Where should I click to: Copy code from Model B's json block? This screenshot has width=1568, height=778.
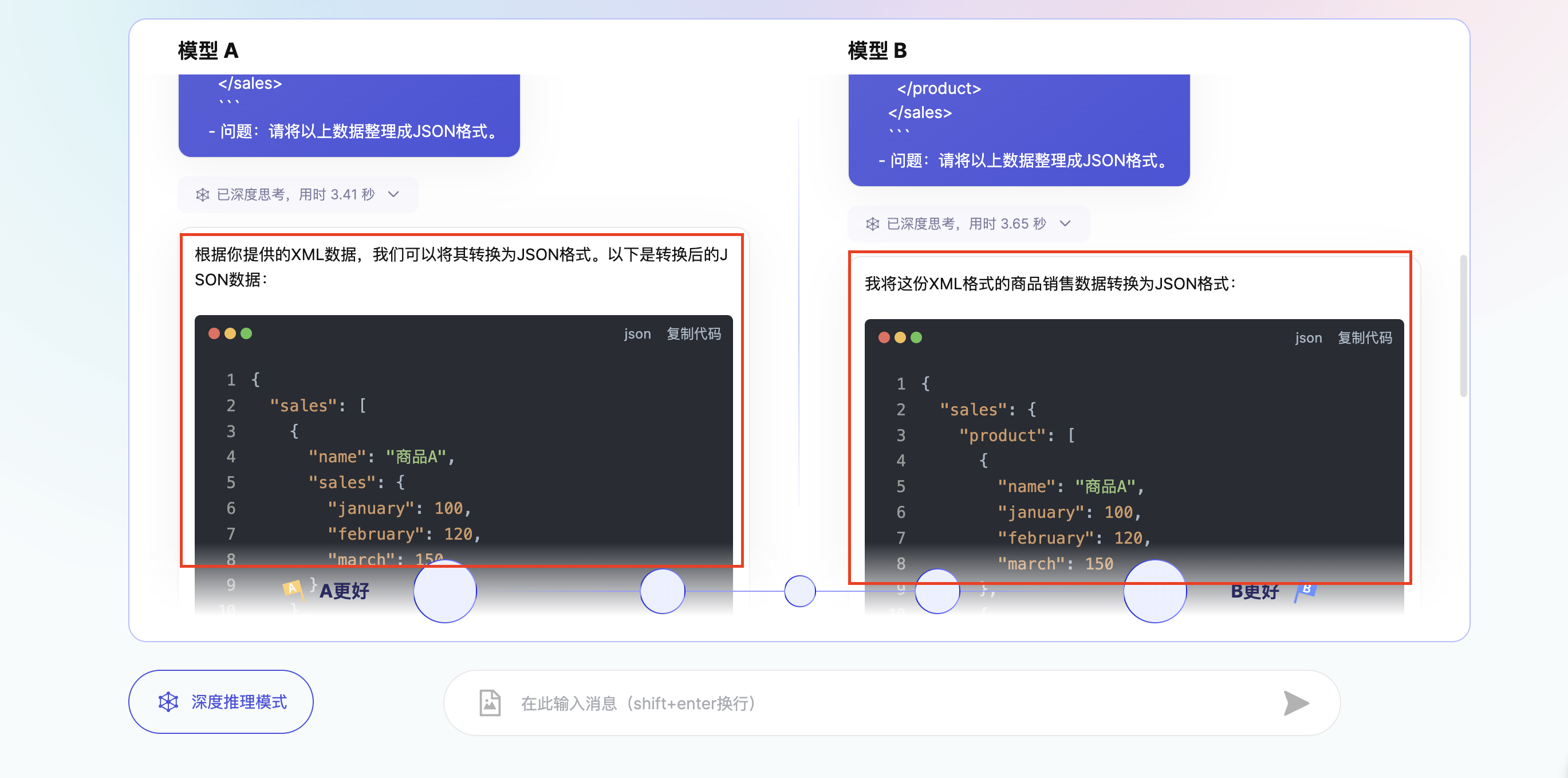(1364, 338)
